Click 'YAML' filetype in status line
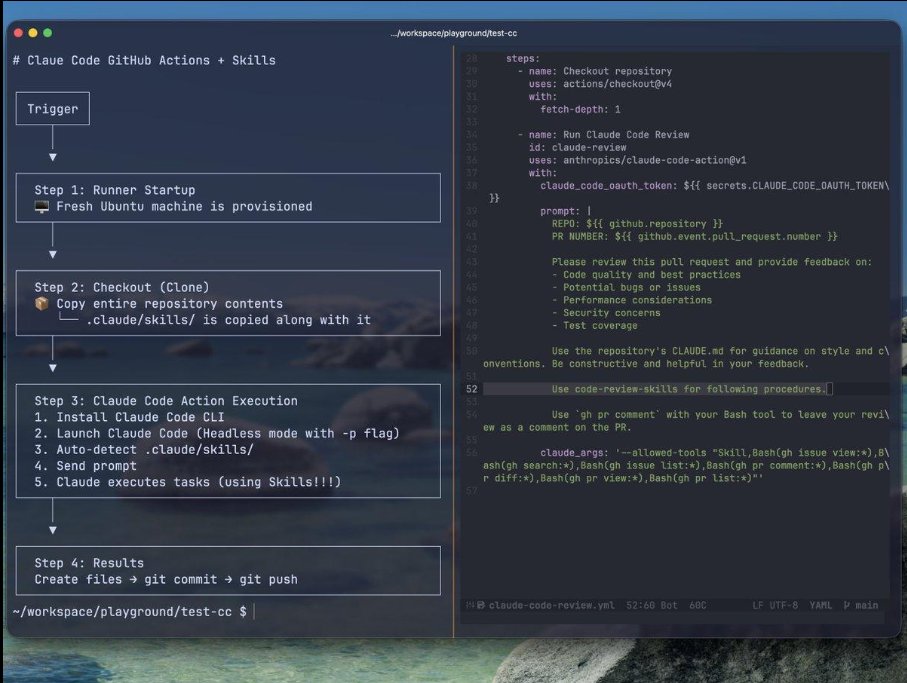 point(820,605)
